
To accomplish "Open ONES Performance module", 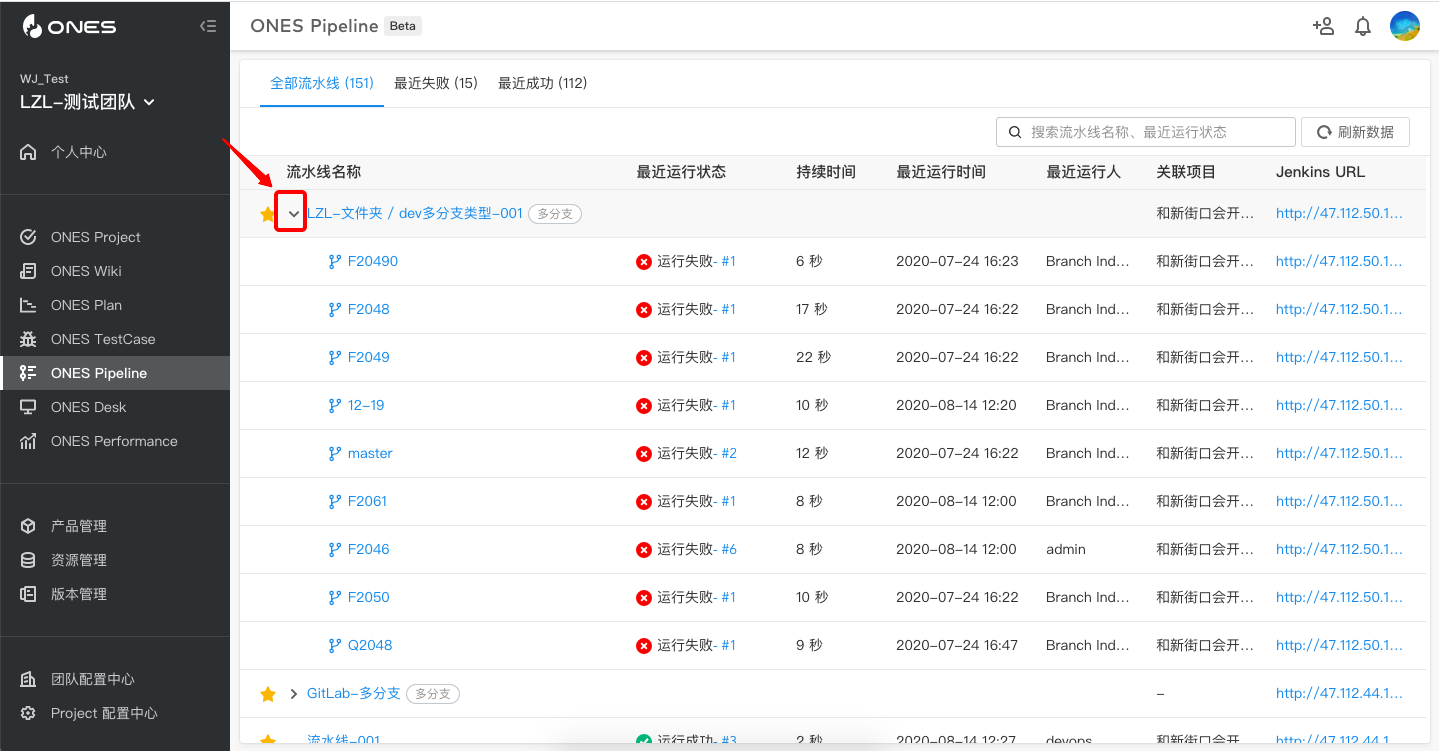I will [x=115, y=441].
